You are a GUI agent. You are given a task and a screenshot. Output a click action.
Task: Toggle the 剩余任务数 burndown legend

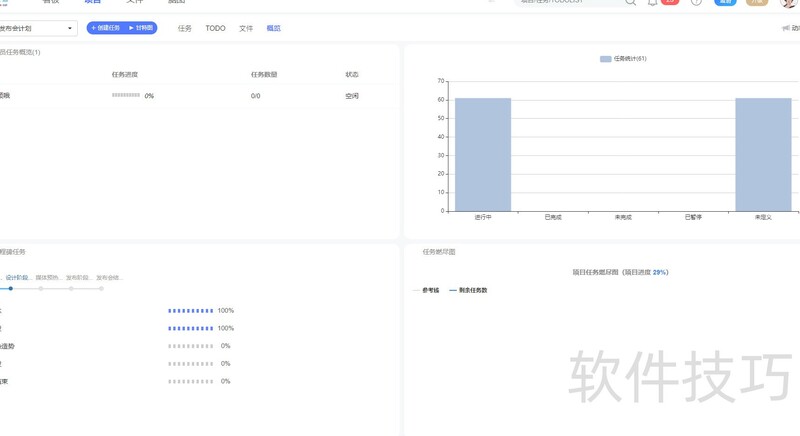point(468,290)
